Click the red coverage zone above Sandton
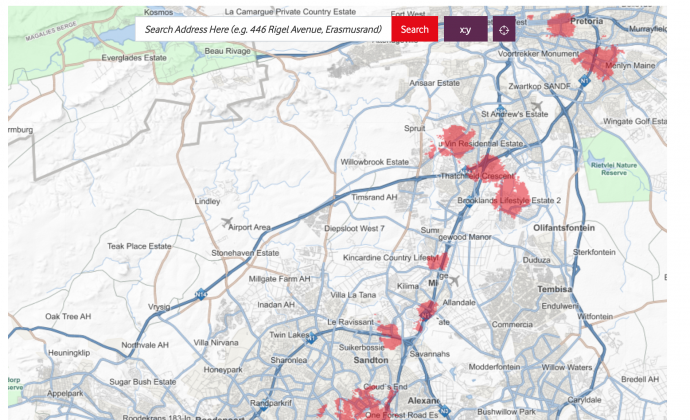 pos(388,335)
